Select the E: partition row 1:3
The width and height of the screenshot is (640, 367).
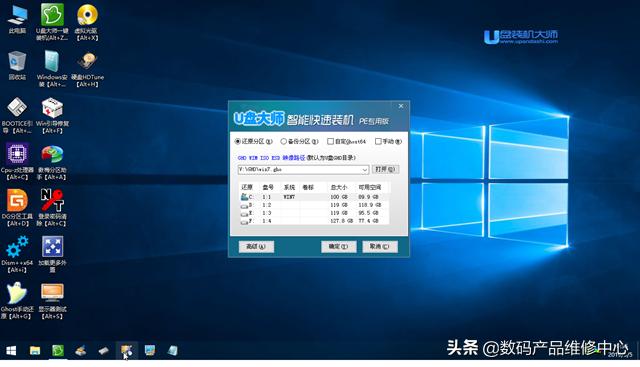(313, 213)
